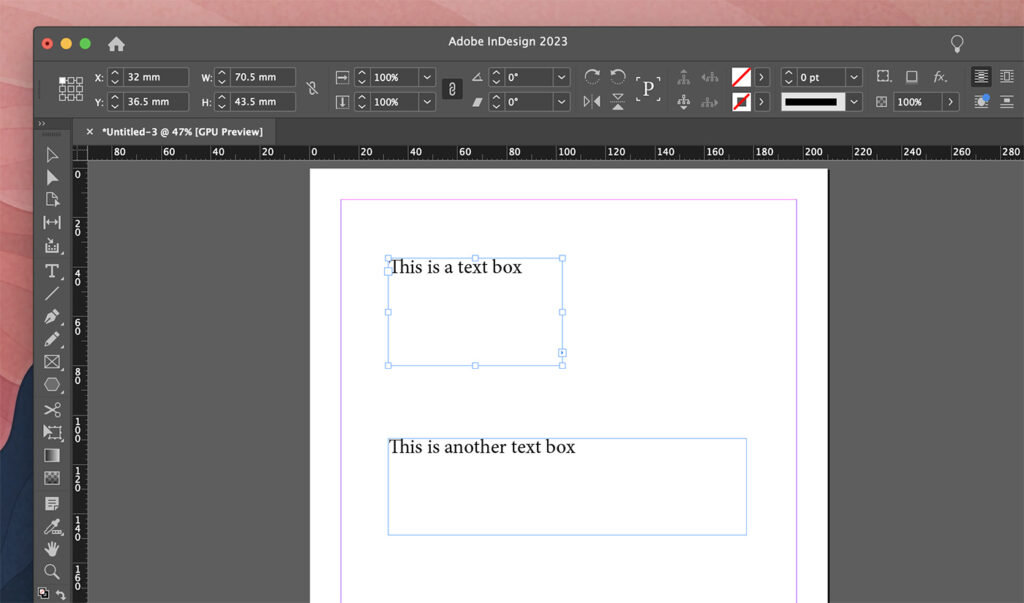Select the Gradient Swatch tool

tap(53, 455)
